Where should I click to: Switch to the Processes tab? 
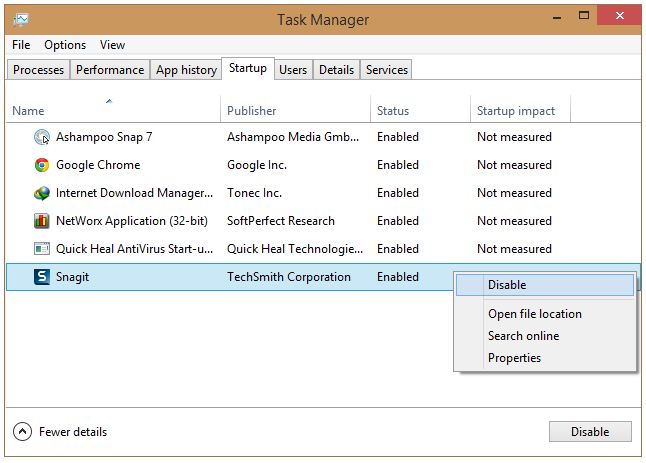tap(38, 70)
